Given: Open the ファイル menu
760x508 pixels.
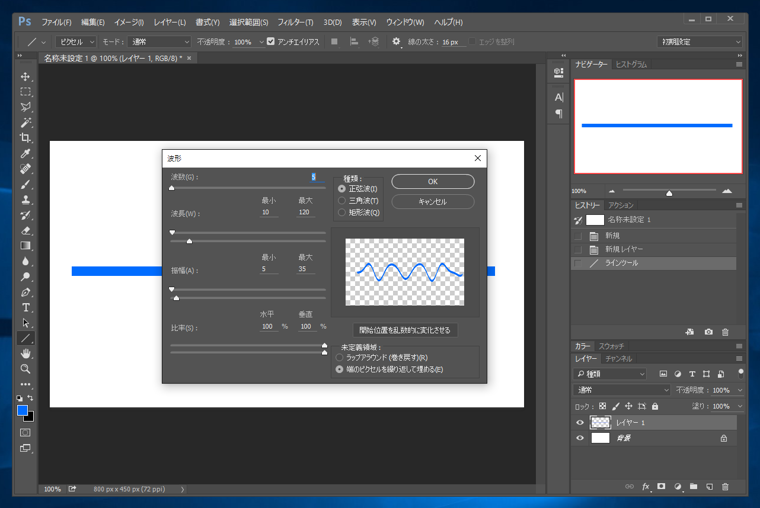Looking at the screenshot, I should coord(56,22).
